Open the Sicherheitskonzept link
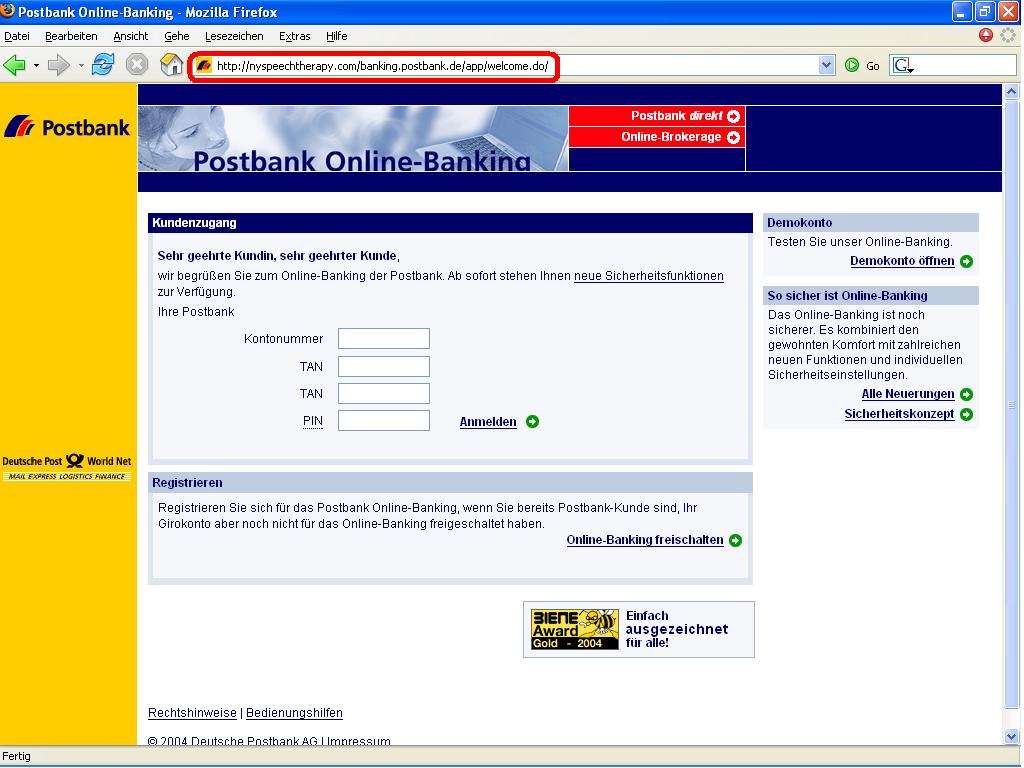Screen dimensions: 1024x768 tap(899, 415)
